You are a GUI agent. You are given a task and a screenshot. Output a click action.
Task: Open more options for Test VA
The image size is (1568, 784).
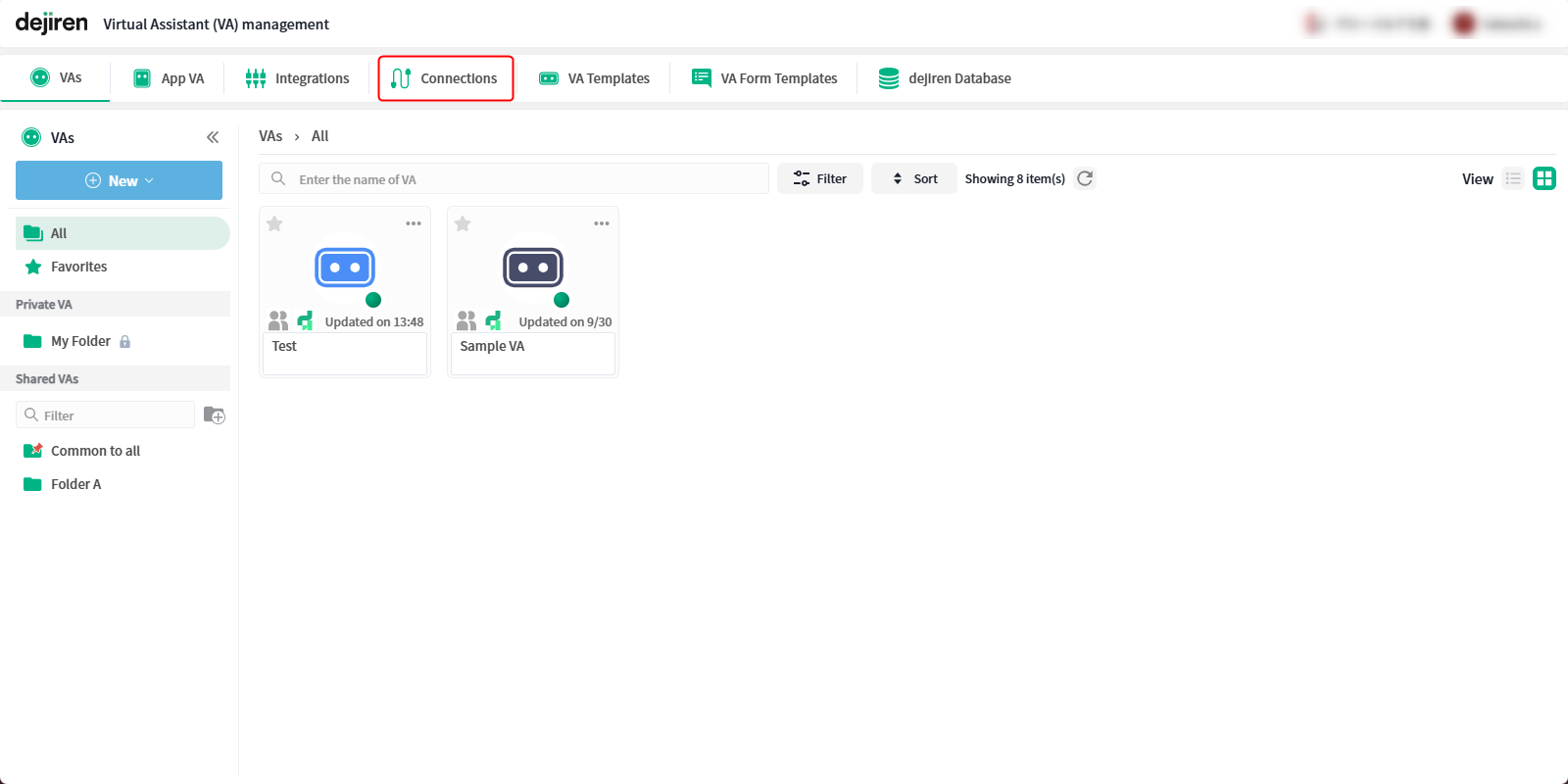(x=414, y=223)
